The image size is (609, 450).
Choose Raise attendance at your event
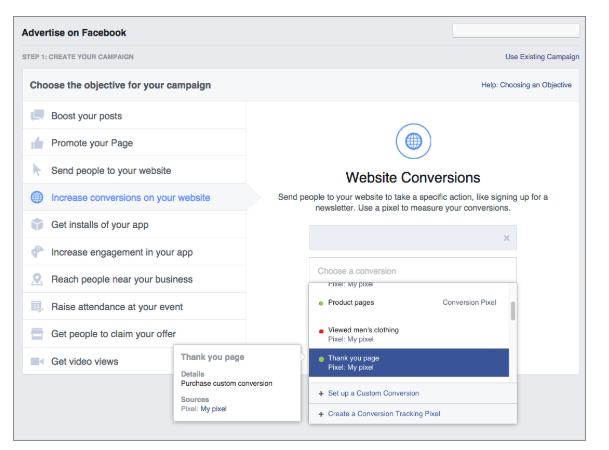pos(134,306)
